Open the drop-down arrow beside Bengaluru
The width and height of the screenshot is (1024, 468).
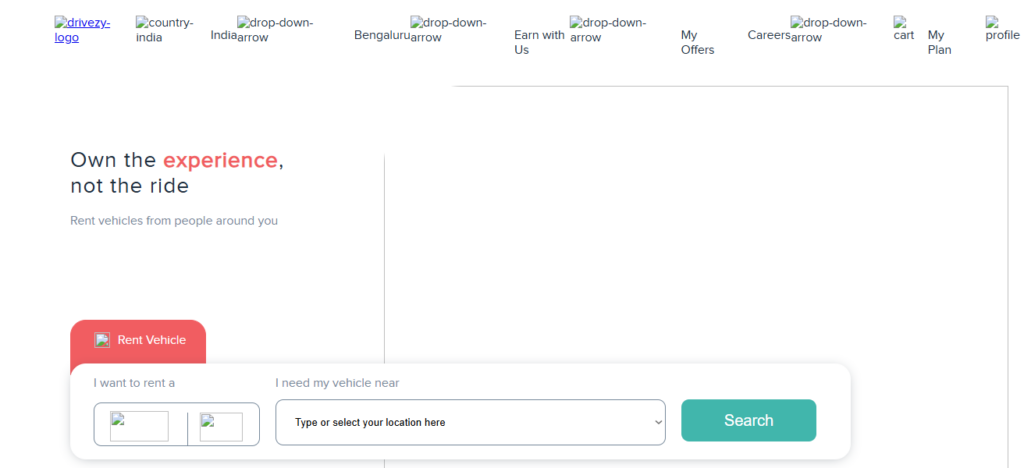click(448, 30)
